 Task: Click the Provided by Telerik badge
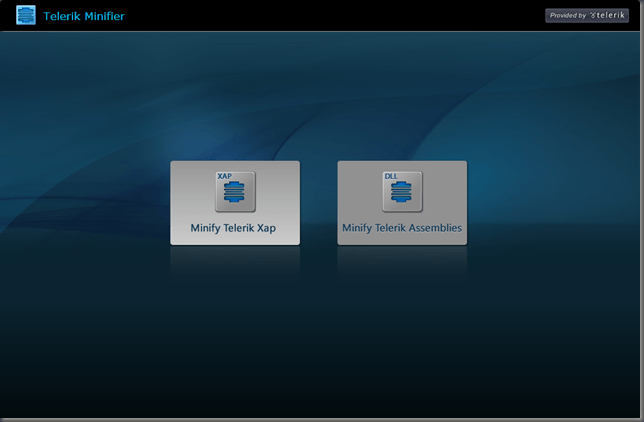pyautogui.click(x=587, y=15)
